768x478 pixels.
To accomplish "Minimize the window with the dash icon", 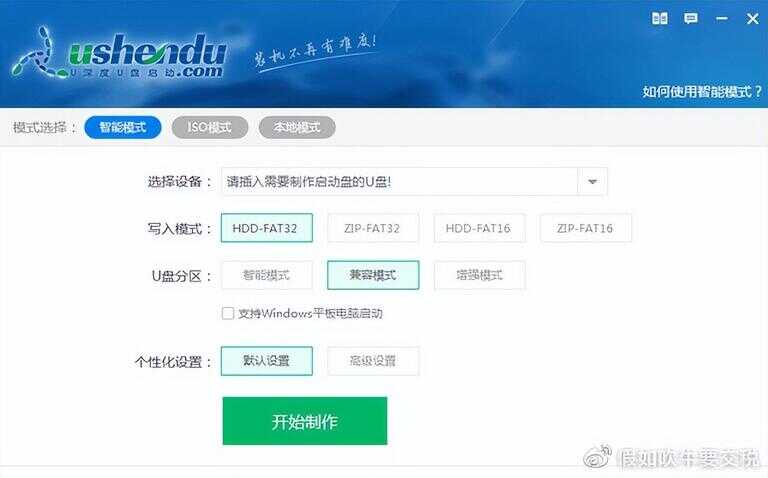I will pos(721,19).
